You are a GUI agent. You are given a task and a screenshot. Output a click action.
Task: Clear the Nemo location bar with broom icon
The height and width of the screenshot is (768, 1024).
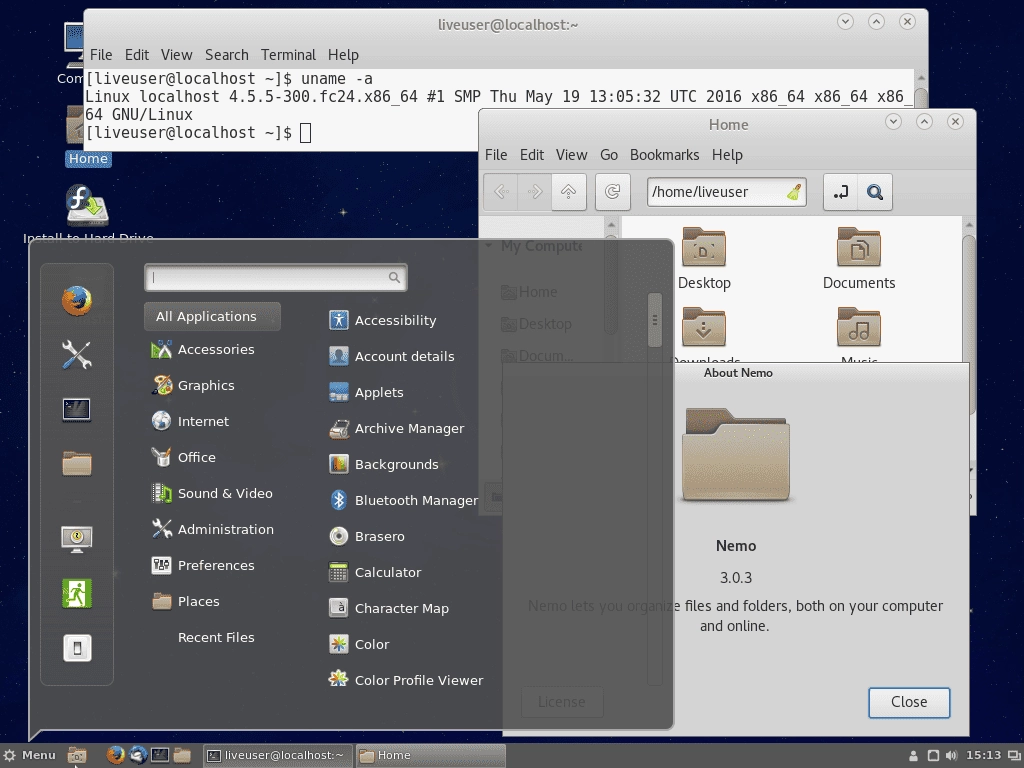793,192
